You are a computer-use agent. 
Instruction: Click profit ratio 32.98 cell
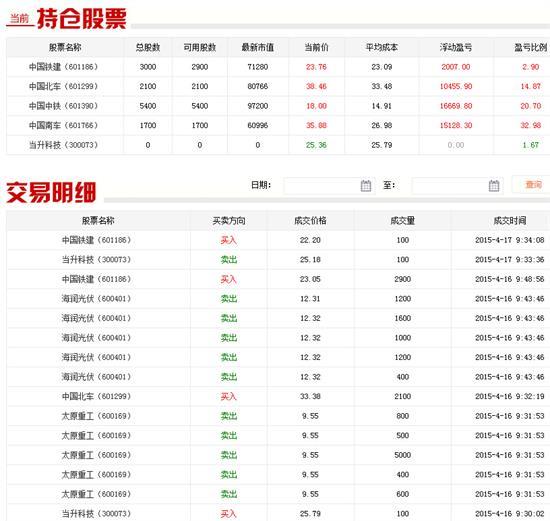(x=531, y=125)
